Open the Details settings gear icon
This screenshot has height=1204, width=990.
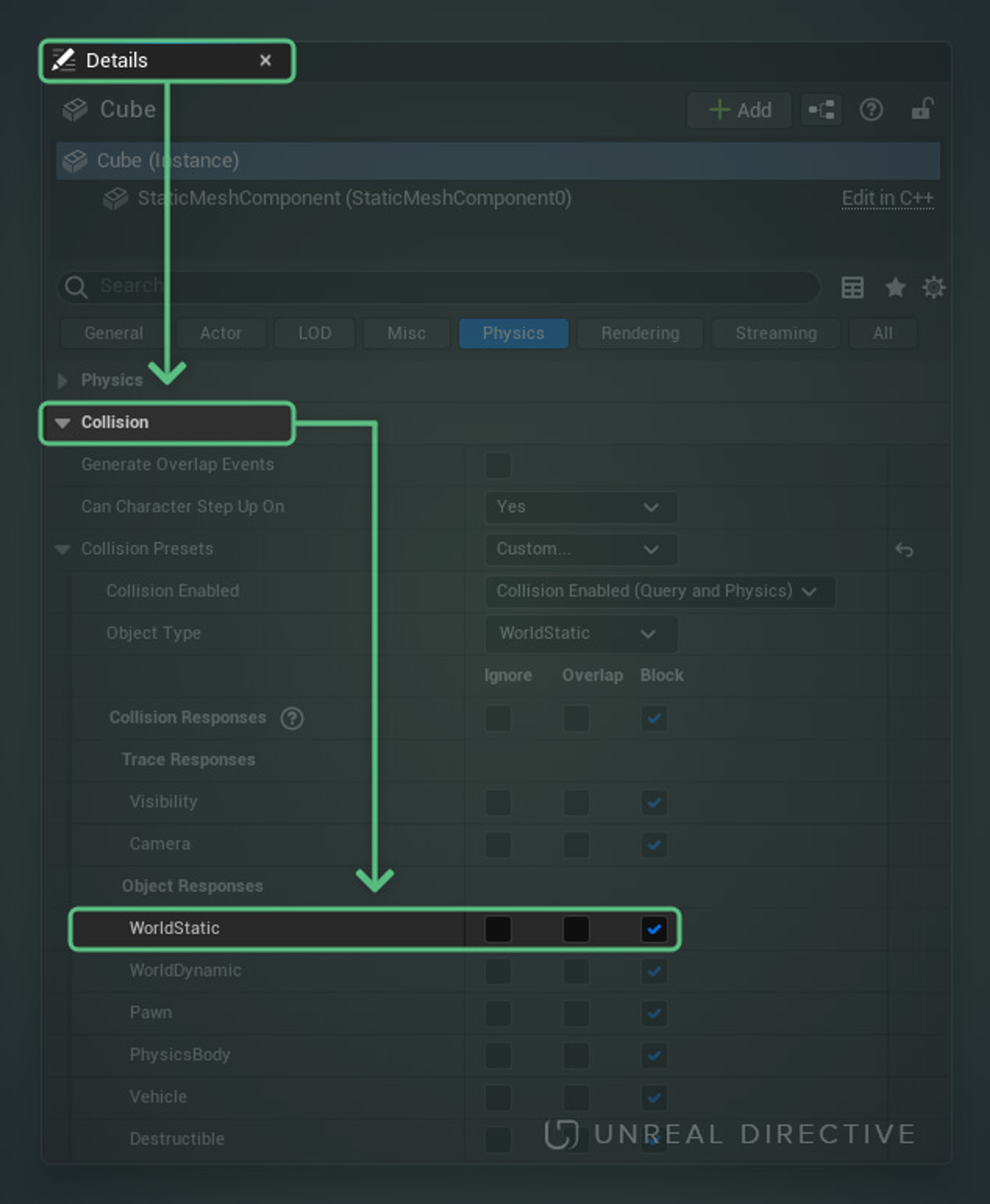(934, 287)
